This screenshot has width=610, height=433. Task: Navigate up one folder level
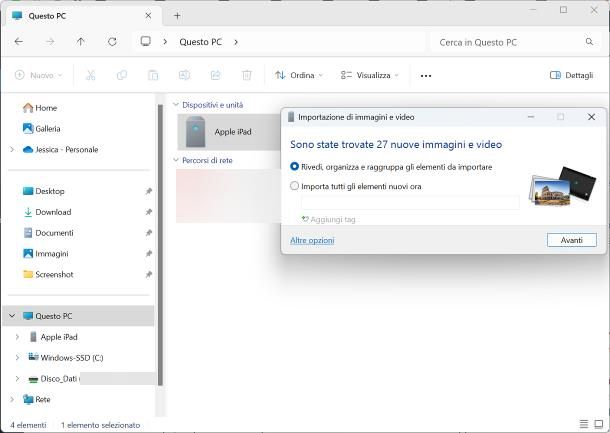(81, 42)
